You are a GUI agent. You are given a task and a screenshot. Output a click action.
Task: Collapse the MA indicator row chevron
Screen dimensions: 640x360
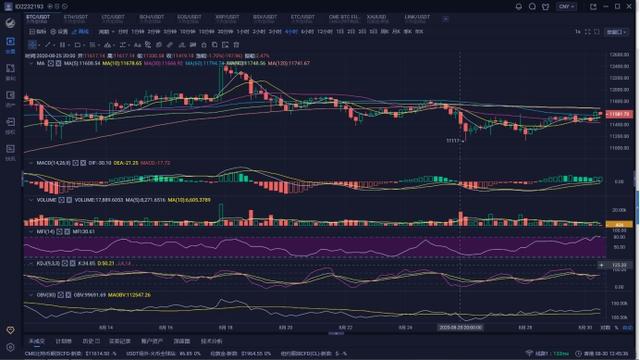click(x=31, y=63)
